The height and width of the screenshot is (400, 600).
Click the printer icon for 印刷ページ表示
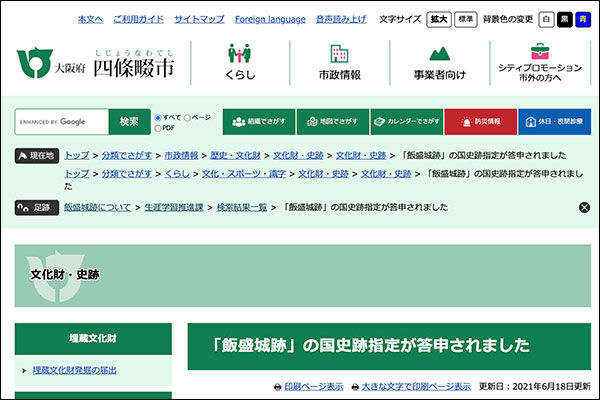(278, 387)
